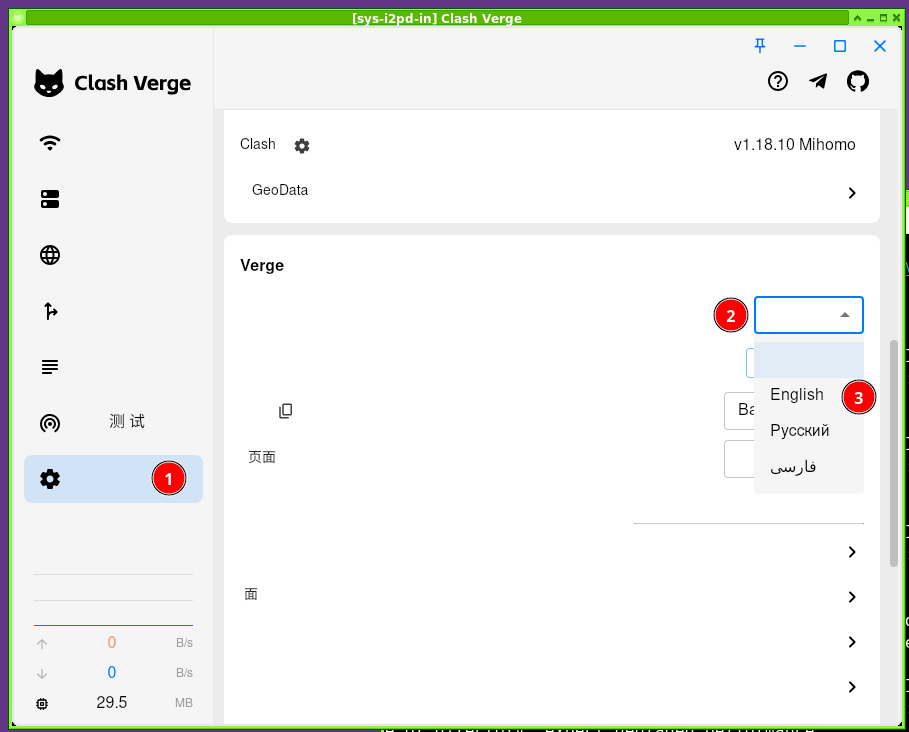The height and width of the screenshot is (732, 909).
Task: Roll up window with the title bar caret
Action: click(x=857, y=18)
